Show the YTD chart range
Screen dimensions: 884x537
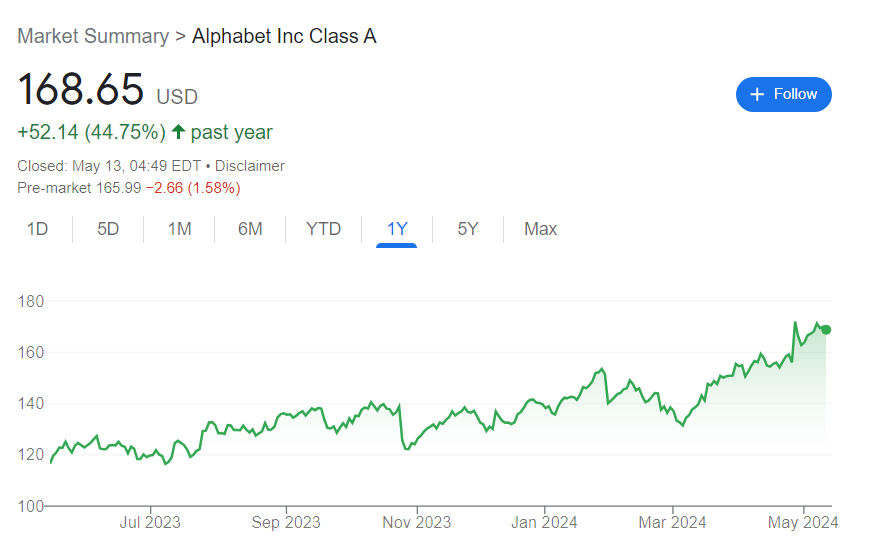[x=324, y=229]
